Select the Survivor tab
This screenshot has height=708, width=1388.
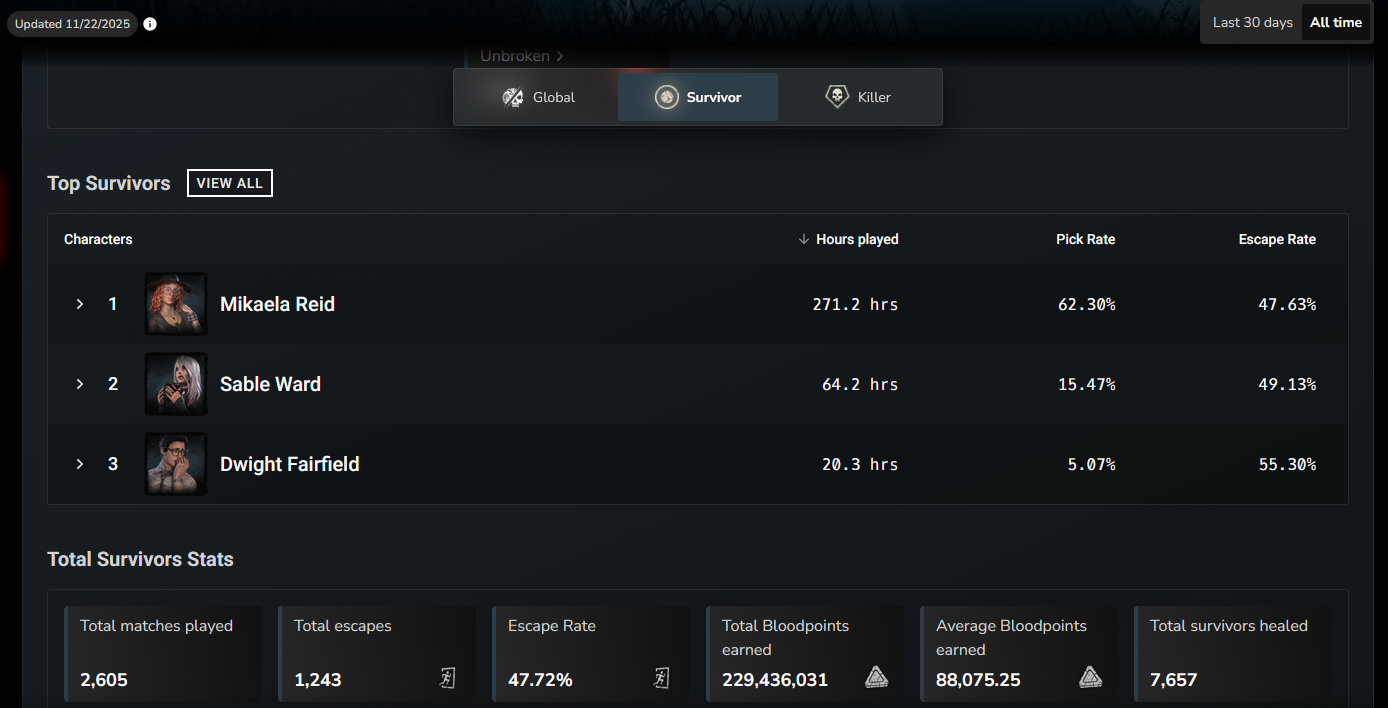pos(698,97)
